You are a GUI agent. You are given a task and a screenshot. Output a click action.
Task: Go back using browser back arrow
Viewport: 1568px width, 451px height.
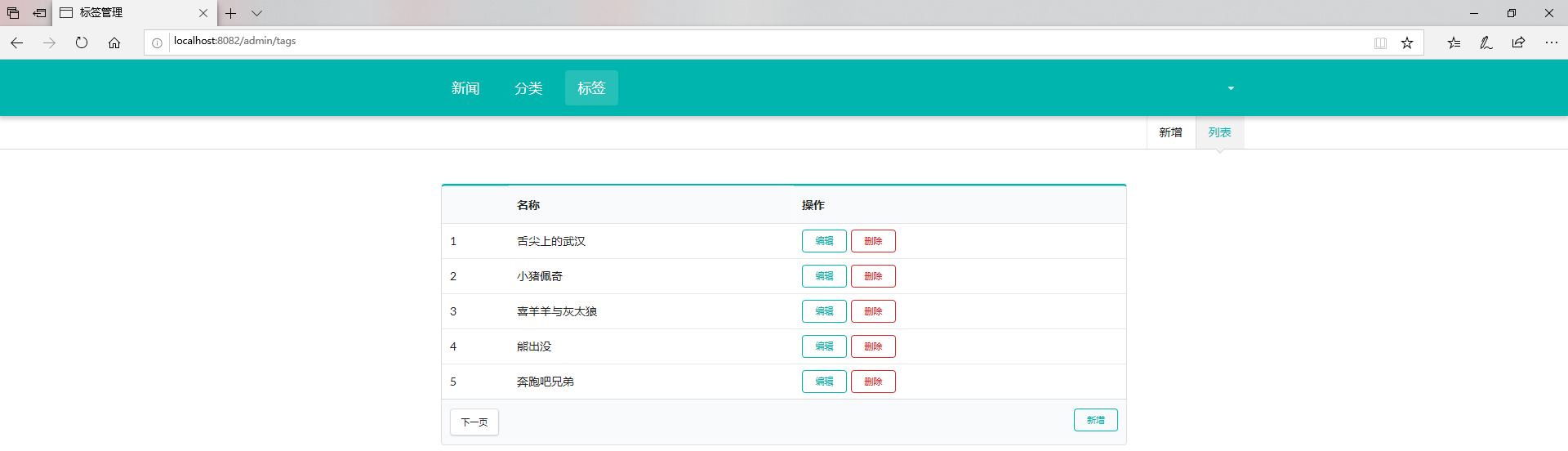16,42
